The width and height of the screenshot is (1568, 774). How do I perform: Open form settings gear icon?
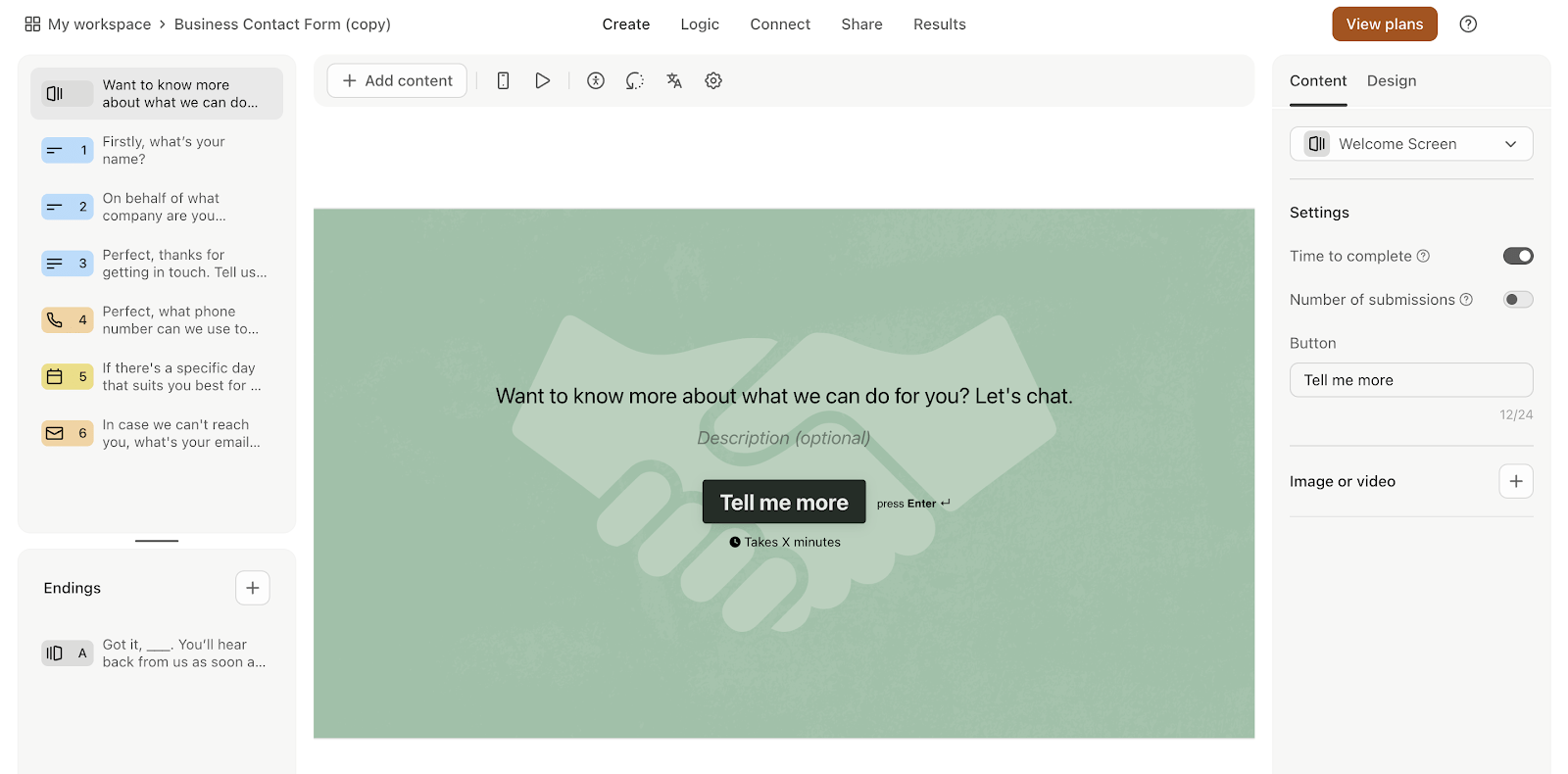tap(713, 80)
